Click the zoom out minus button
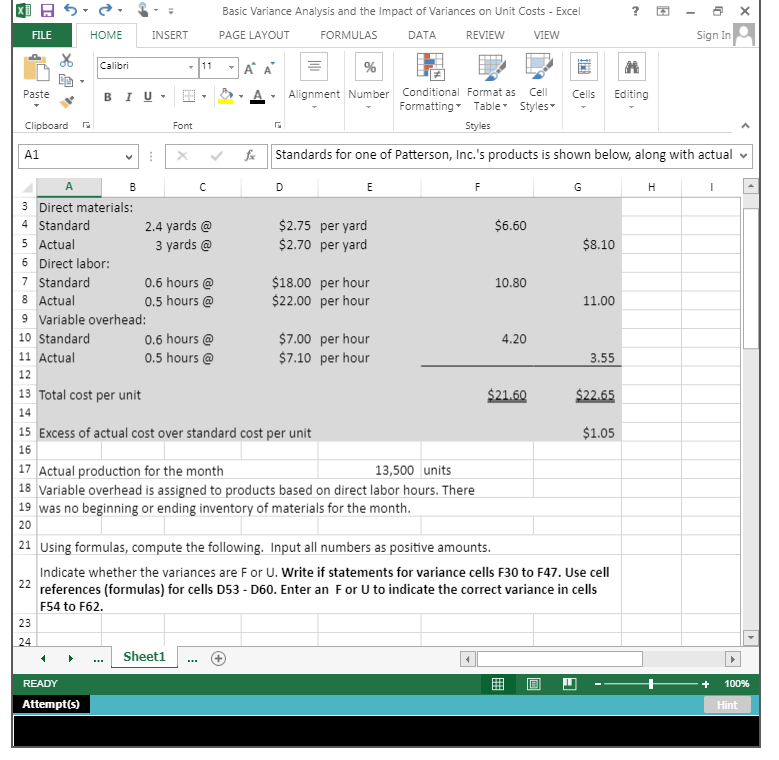Viewport: 779px width, 760px height. (598, 684)
